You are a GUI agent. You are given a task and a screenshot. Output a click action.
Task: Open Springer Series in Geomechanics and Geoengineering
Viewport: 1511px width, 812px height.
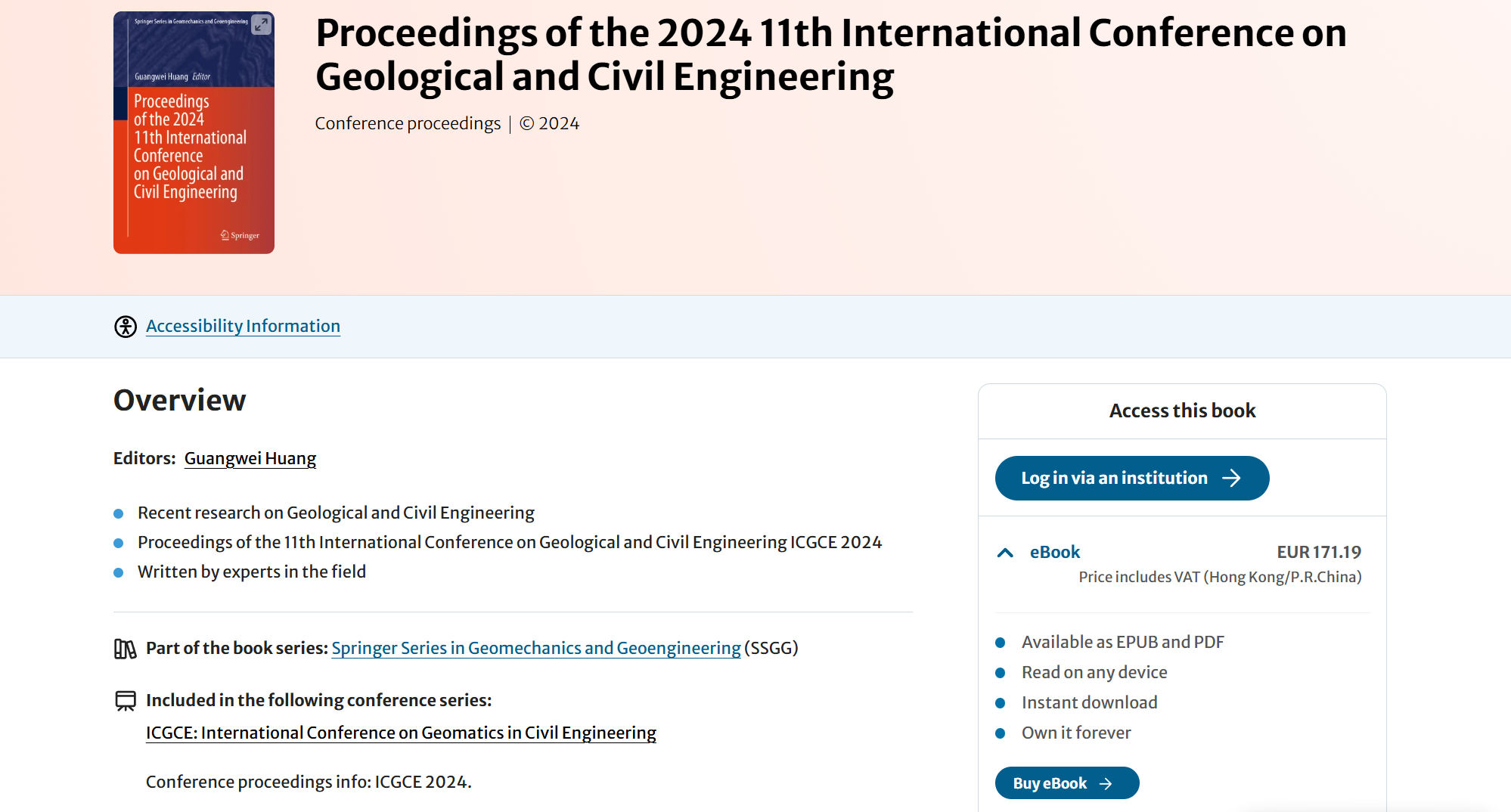pos(536,648)
